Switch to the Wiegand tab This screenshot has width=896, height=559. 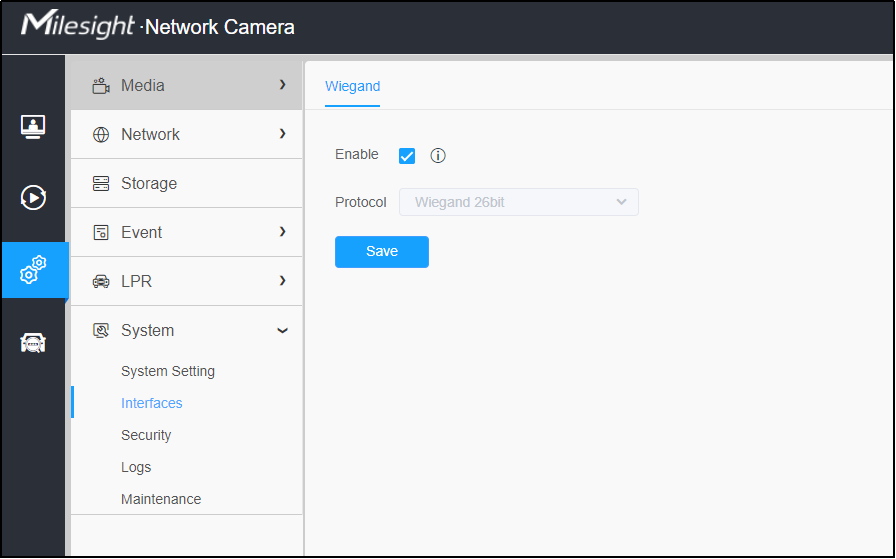pos(353,86)
